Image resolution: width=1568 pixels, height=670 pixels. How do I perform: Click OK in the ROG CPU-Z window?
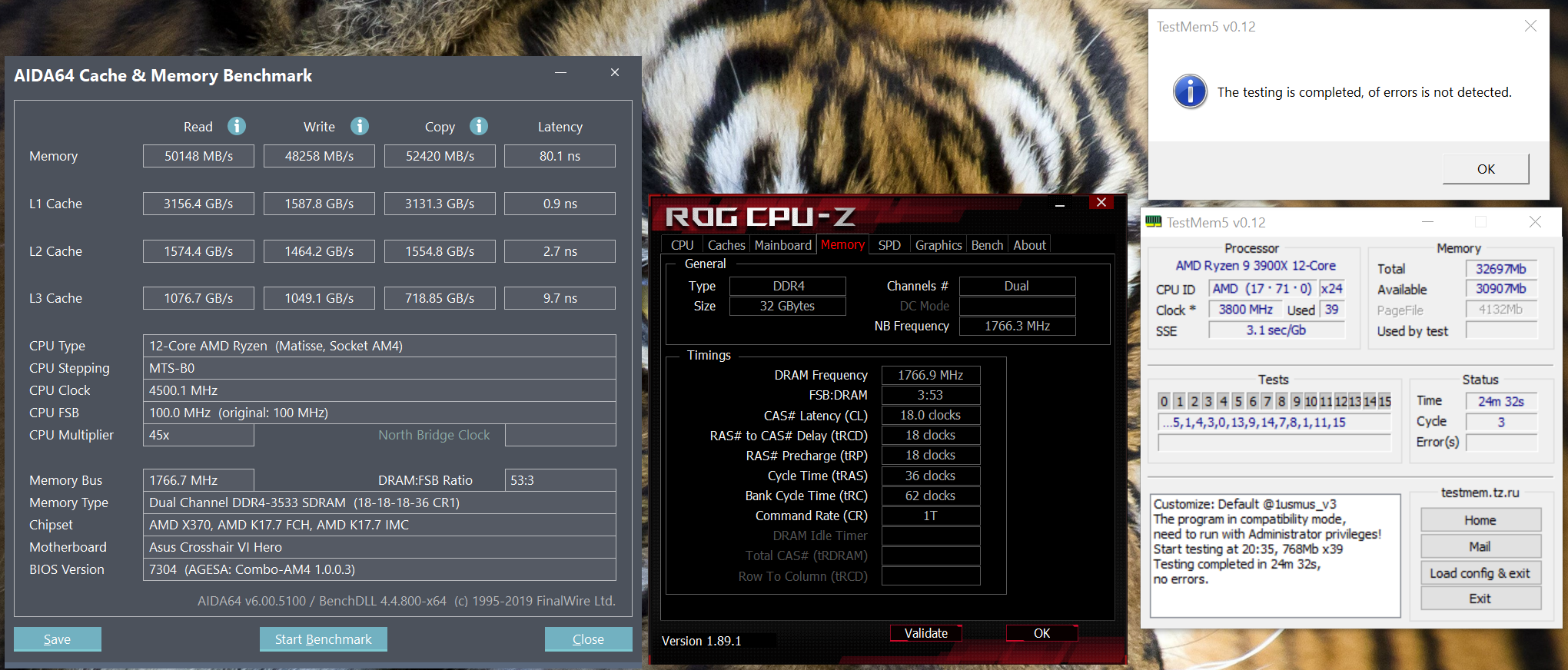(1042, 633)
